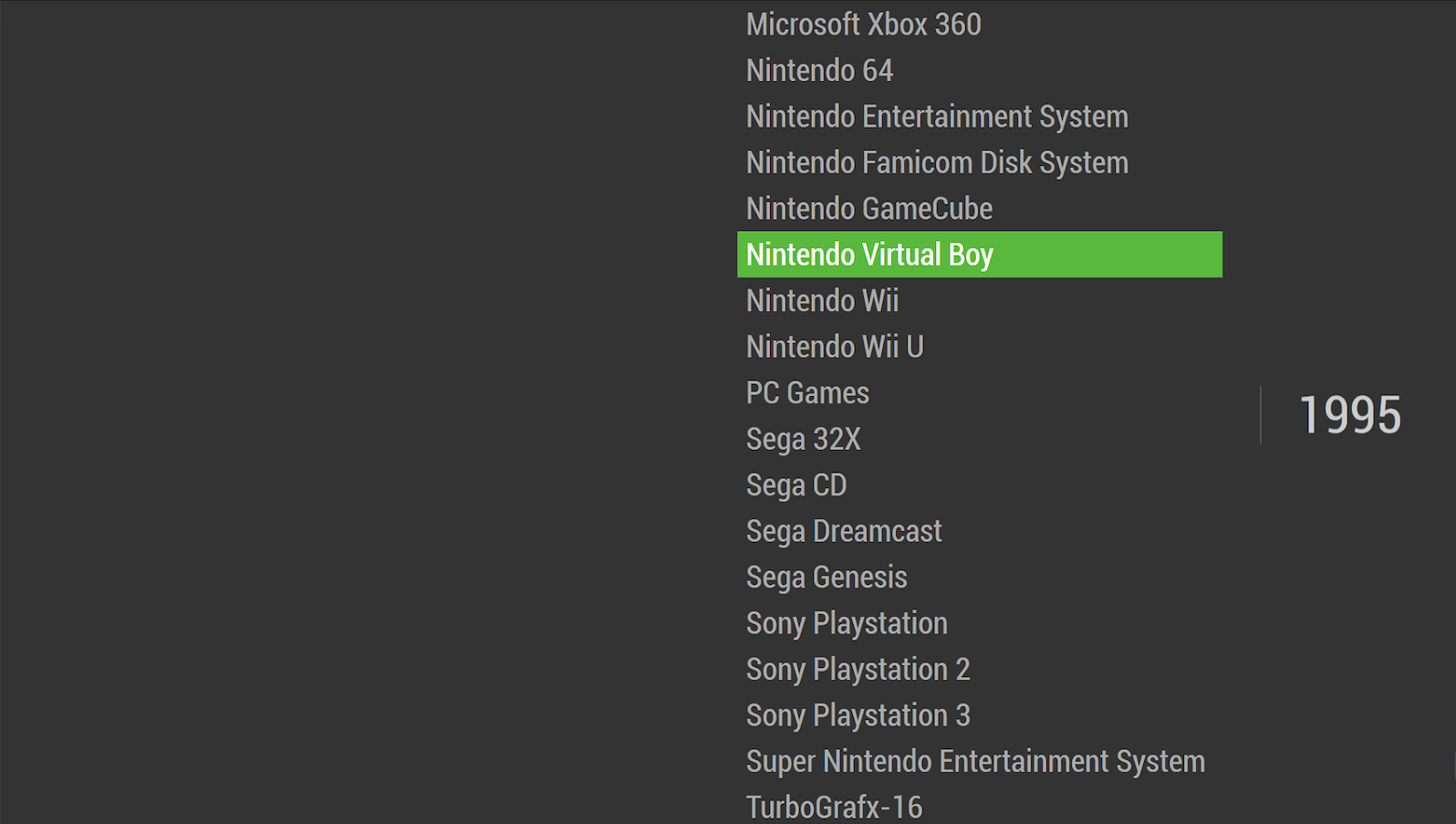Choose Nintendo Wii from the list
This screenshot has height=824, width=1456.
(822, 301)
